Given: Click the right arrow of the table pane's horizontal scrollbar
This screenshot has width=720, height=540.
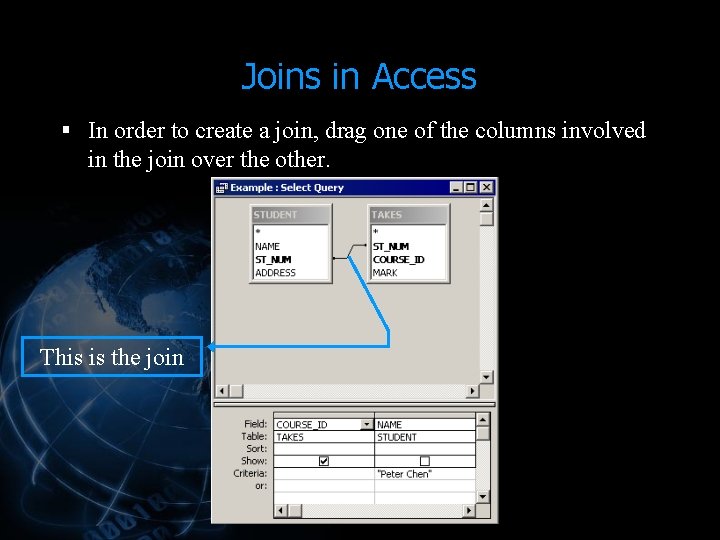Looking at the screenshot, I should coord(472,391).
